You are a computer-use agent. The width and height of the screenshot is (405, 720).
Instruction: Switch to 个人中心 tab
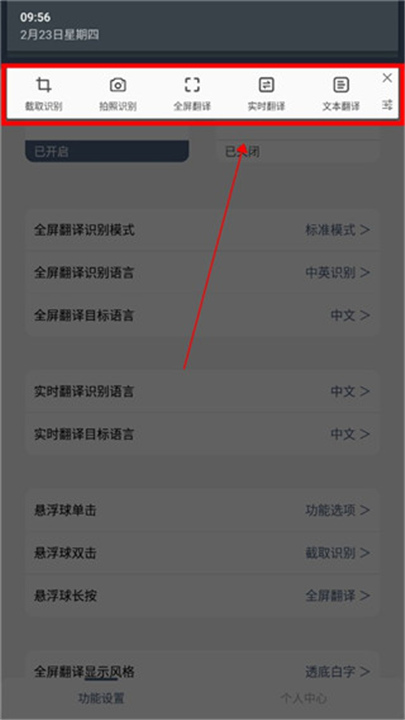pos(304,698)
